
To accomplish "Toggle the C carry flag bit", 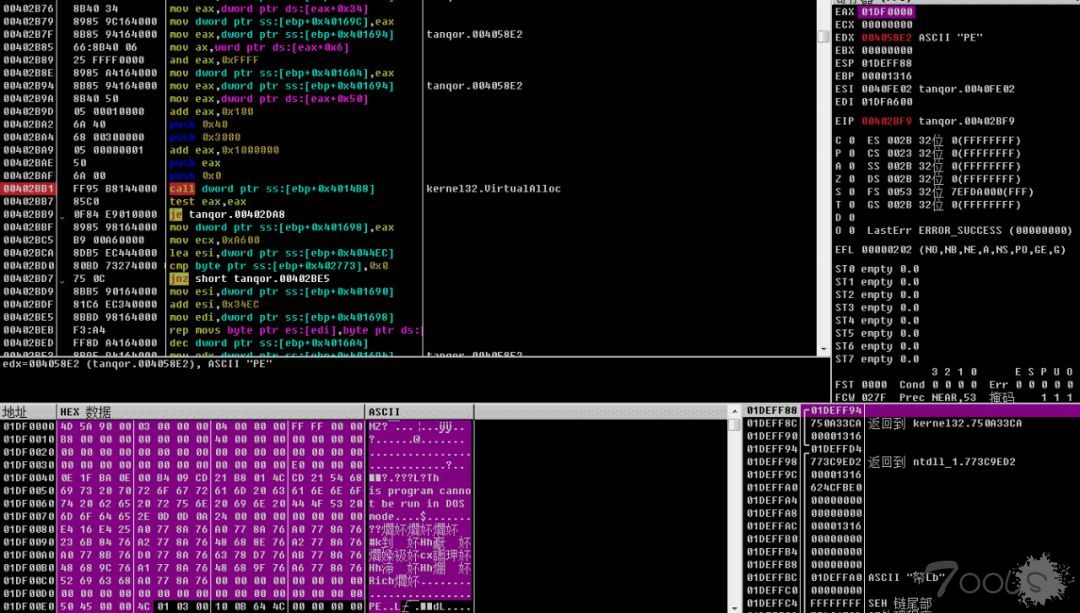I will 851,140.
